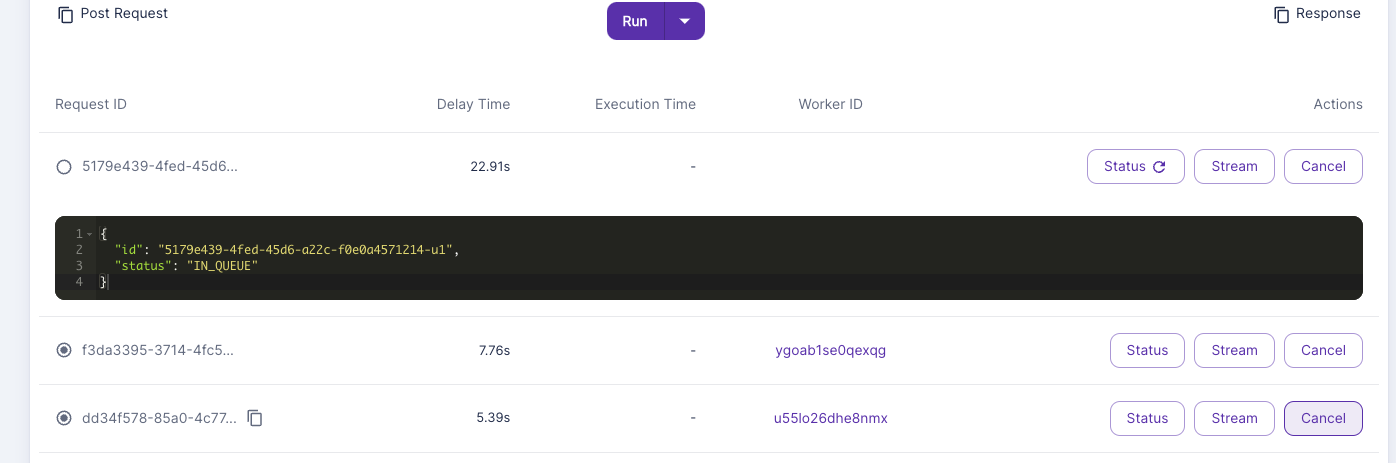Open worker u55lo26dhe8nmx link
The width and height of the screenshot is (1396, 463).
(x=831, y=418)
